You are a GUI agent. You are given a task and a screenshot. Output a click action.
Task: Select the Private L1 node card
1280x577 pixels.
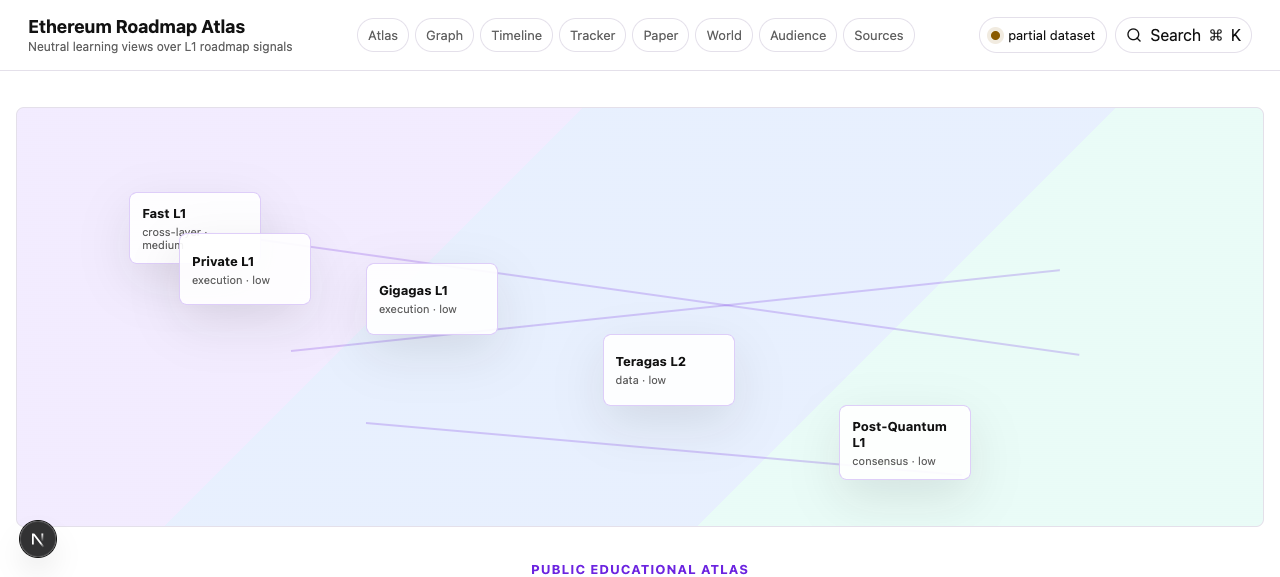click(x=245, y=269)
